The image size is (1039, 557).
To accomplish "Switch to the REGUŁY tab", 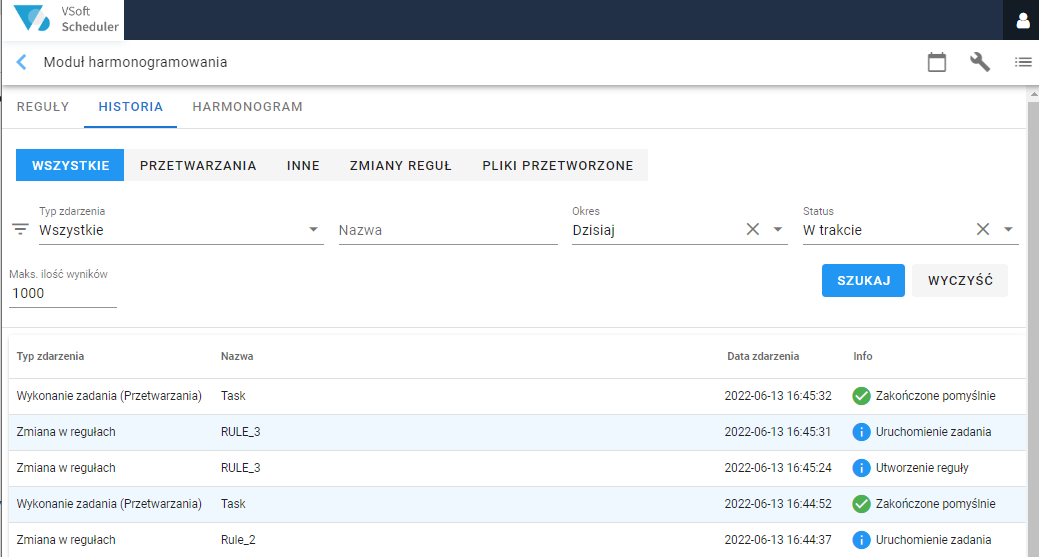I will 43,107.
